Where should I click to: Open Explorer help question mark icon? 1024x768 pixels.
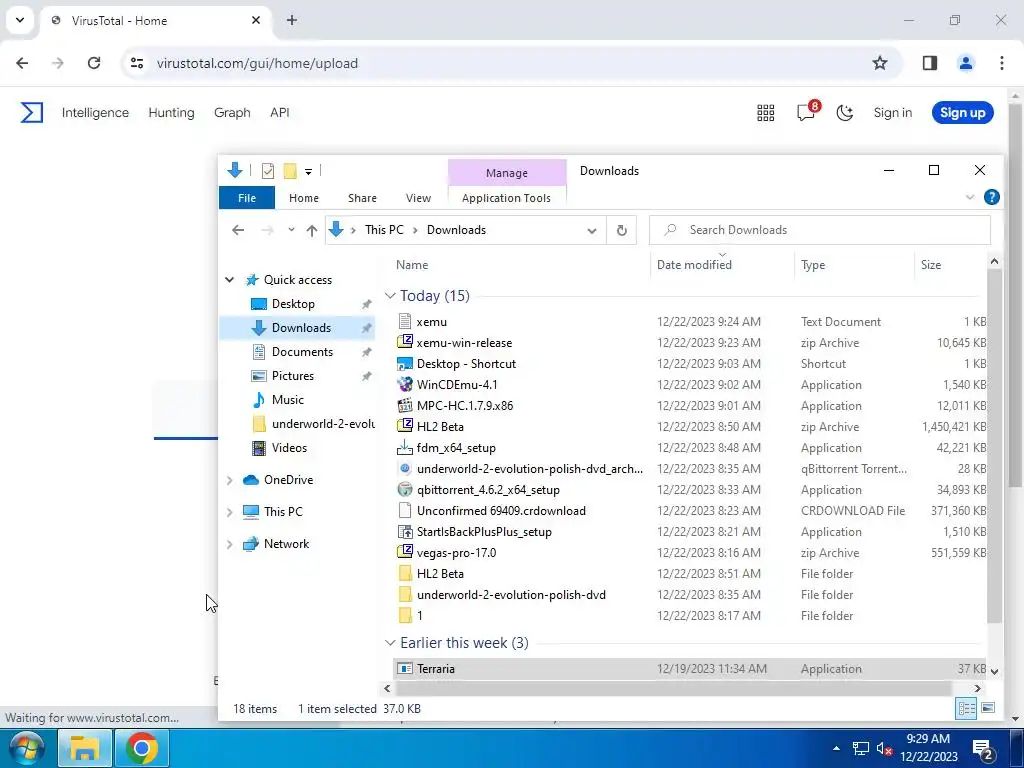pos(991,197)
